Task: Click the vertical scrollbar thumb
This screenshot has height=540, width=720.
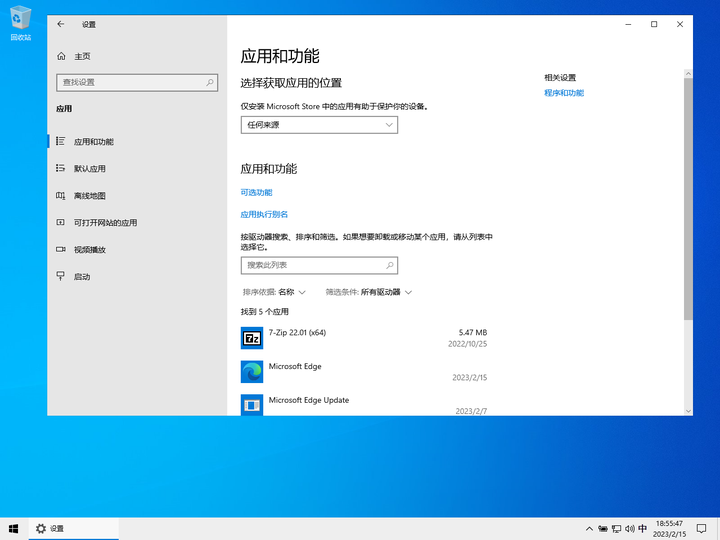Action: (688, 199)
